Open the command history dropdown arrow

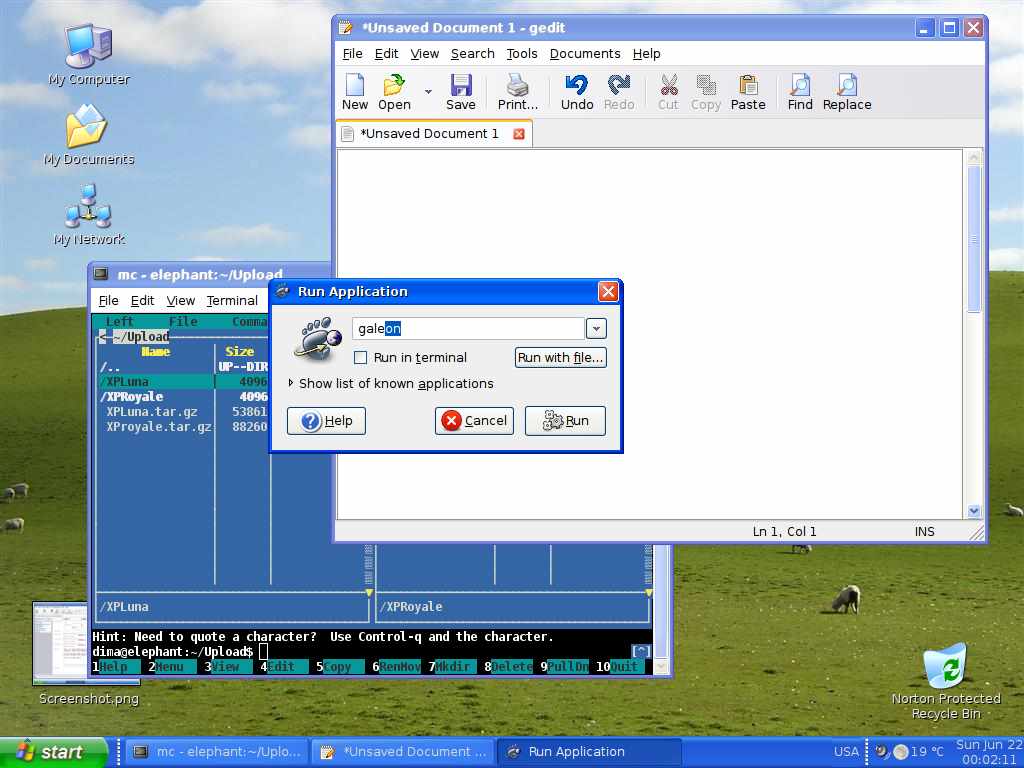596,328
